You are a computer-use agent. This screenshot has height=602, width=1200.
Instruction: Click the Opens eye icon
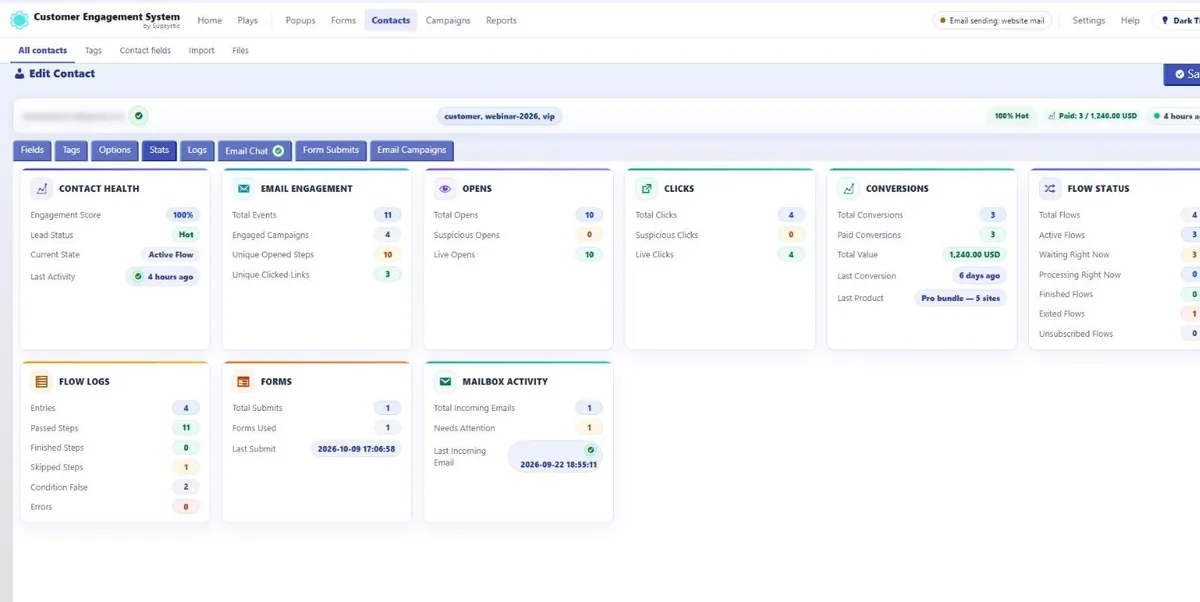pyautogui.click(x=445, y=188)
